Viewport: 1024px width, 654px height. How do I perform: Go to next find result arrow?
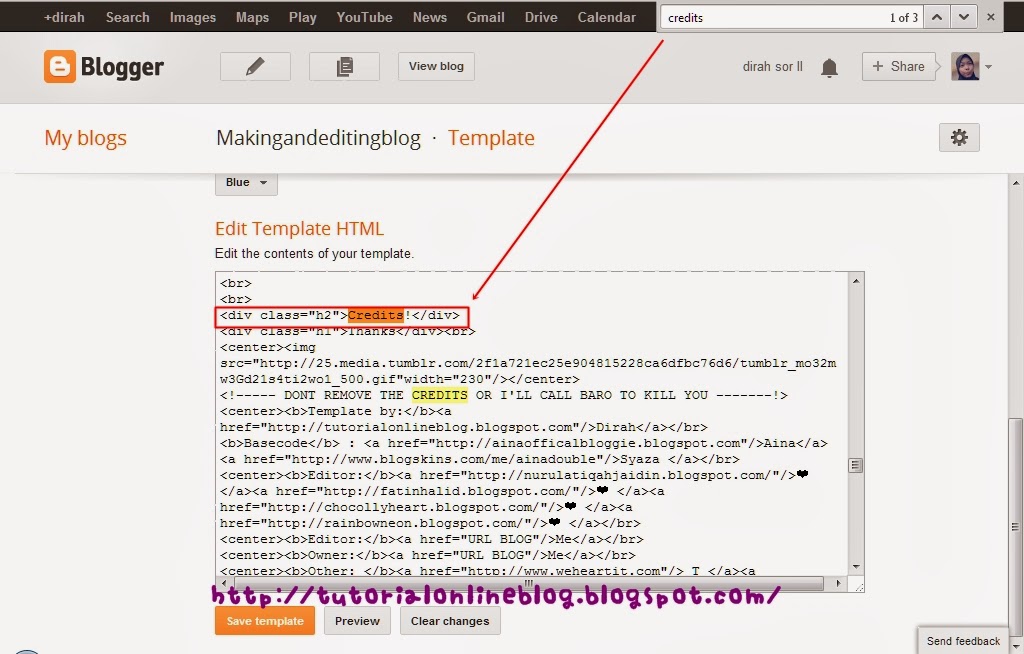tap(964, 18)
